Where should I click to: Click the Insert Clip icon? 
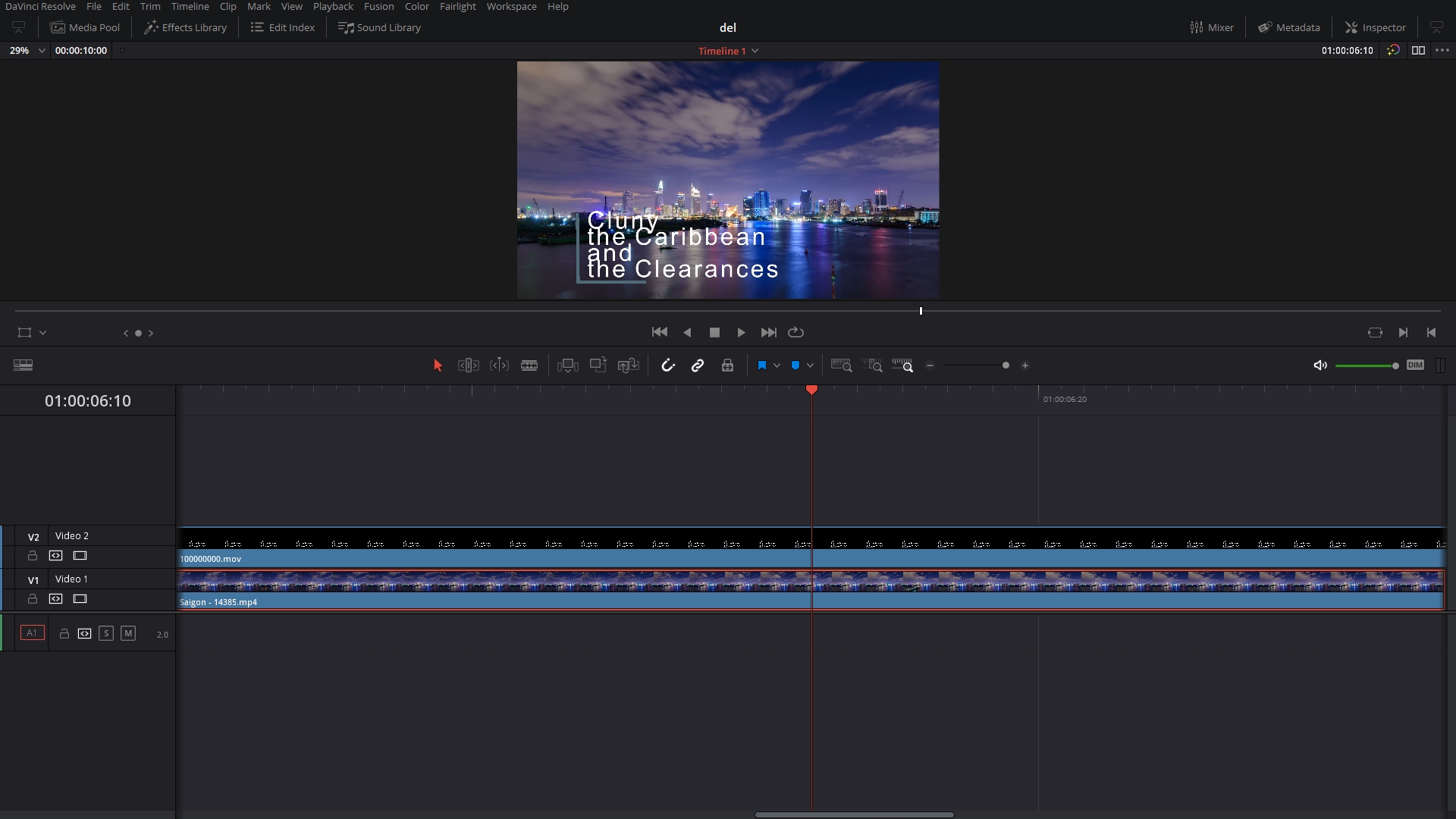coord(568,366)
